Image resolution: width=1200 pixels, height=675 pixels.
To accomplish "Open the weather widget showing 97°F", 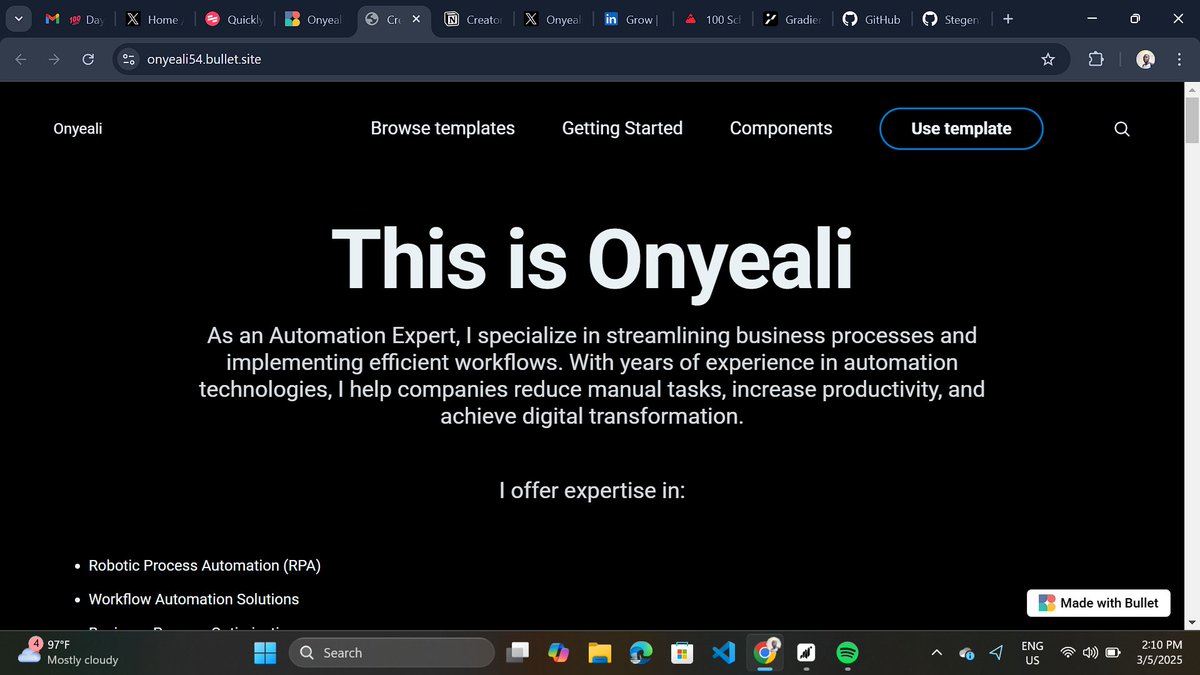I will click(70, 652).
